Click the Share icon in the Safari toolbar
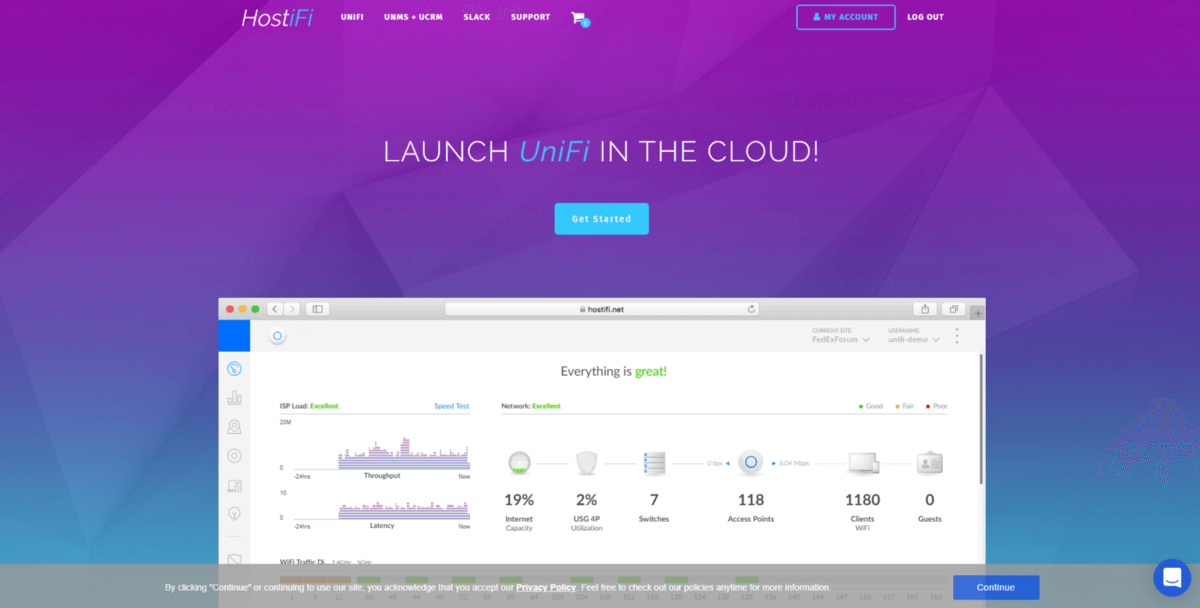 [924, 308]
